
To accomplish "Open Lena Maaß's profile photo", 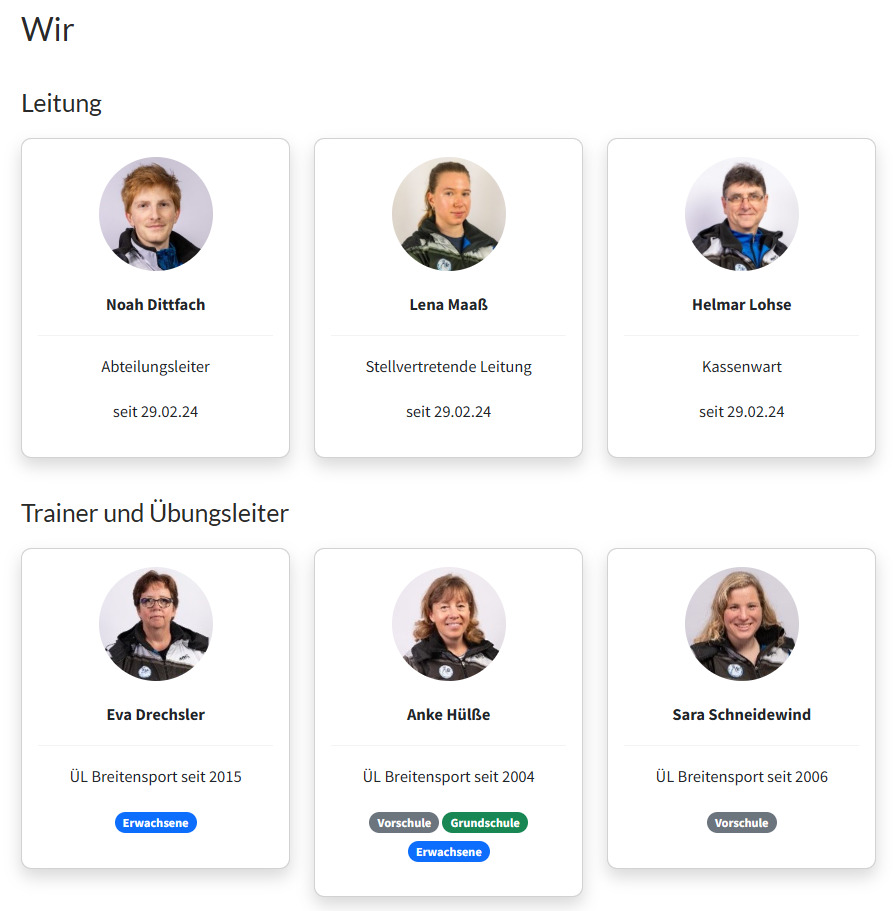I will (449, 214).
